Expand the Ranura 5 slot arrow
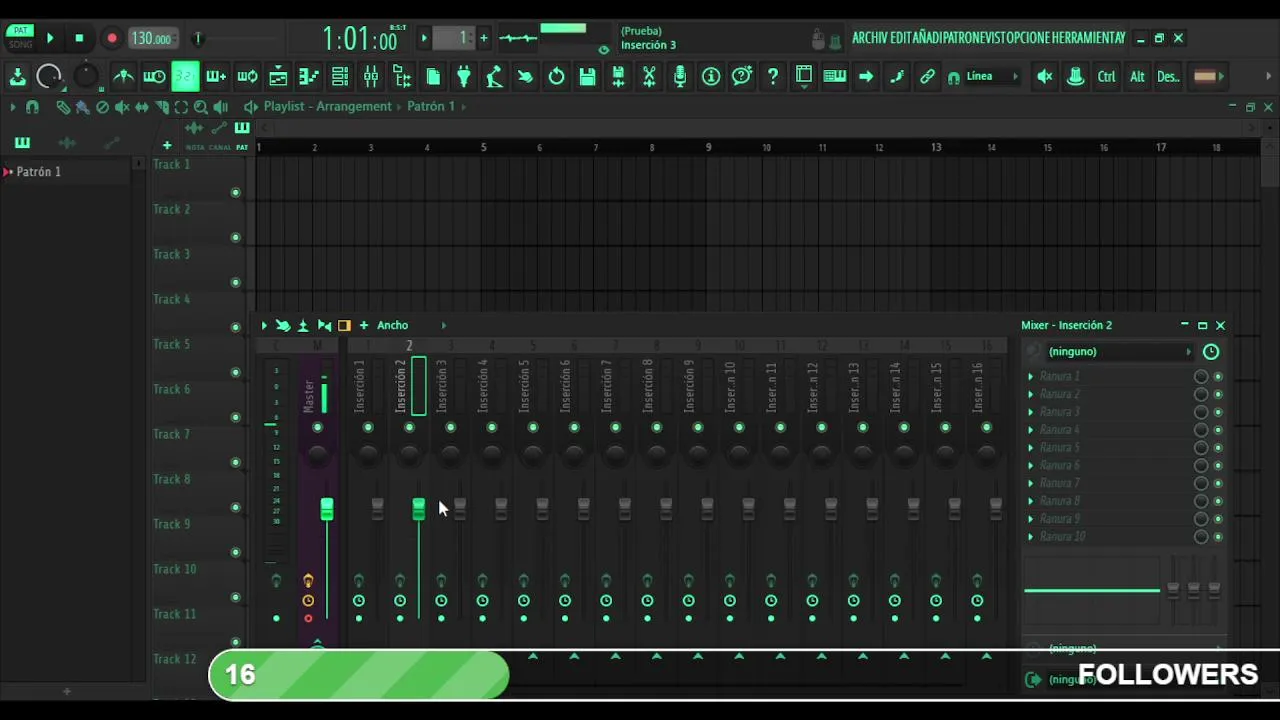1280x720 pixels. (1031, 448)
